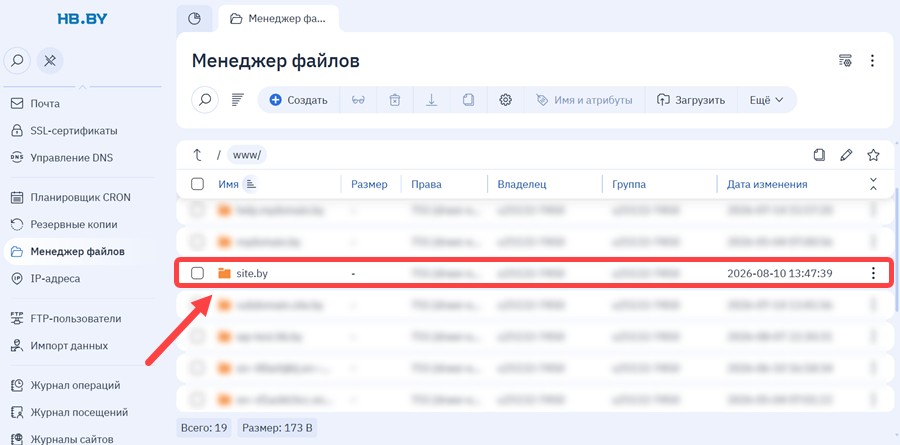Sort by the Размер column
Viewport: 900px width, 445px height.
click(369, 184)
